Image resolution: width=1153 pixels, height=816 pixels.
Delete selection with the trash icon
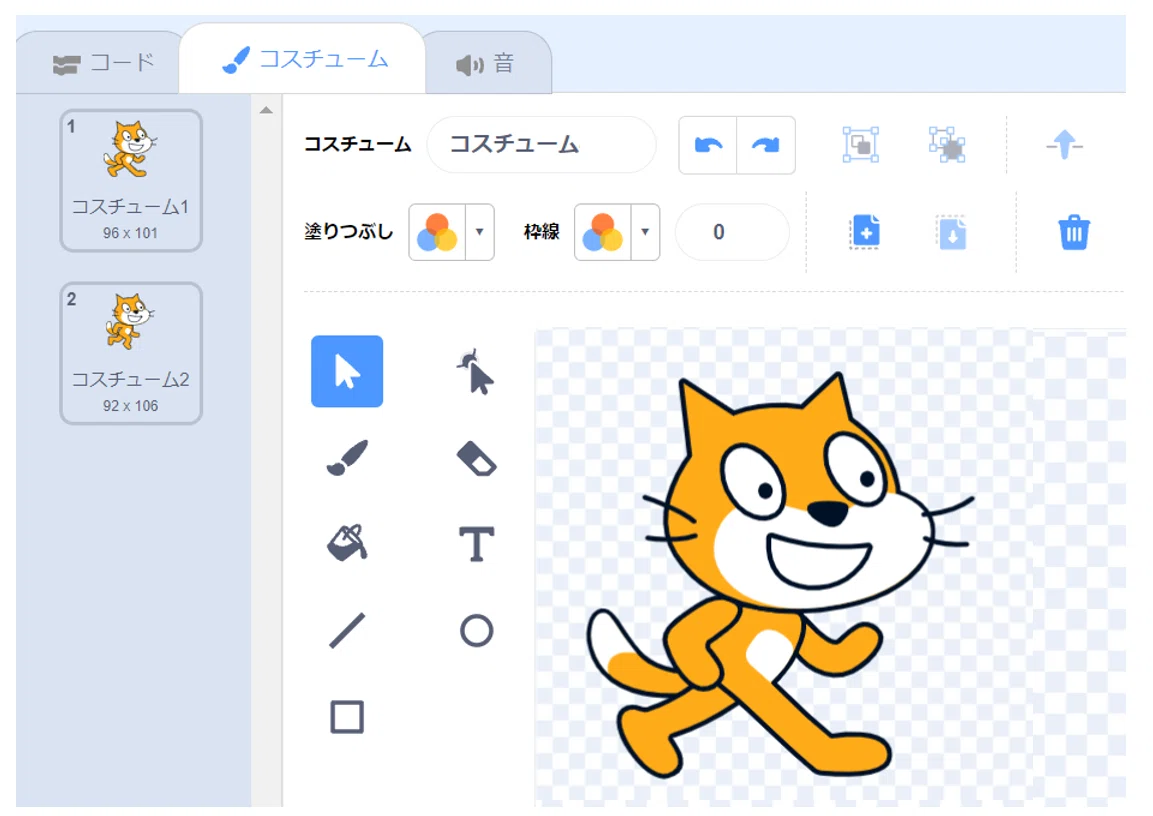tap(1074, 232)
